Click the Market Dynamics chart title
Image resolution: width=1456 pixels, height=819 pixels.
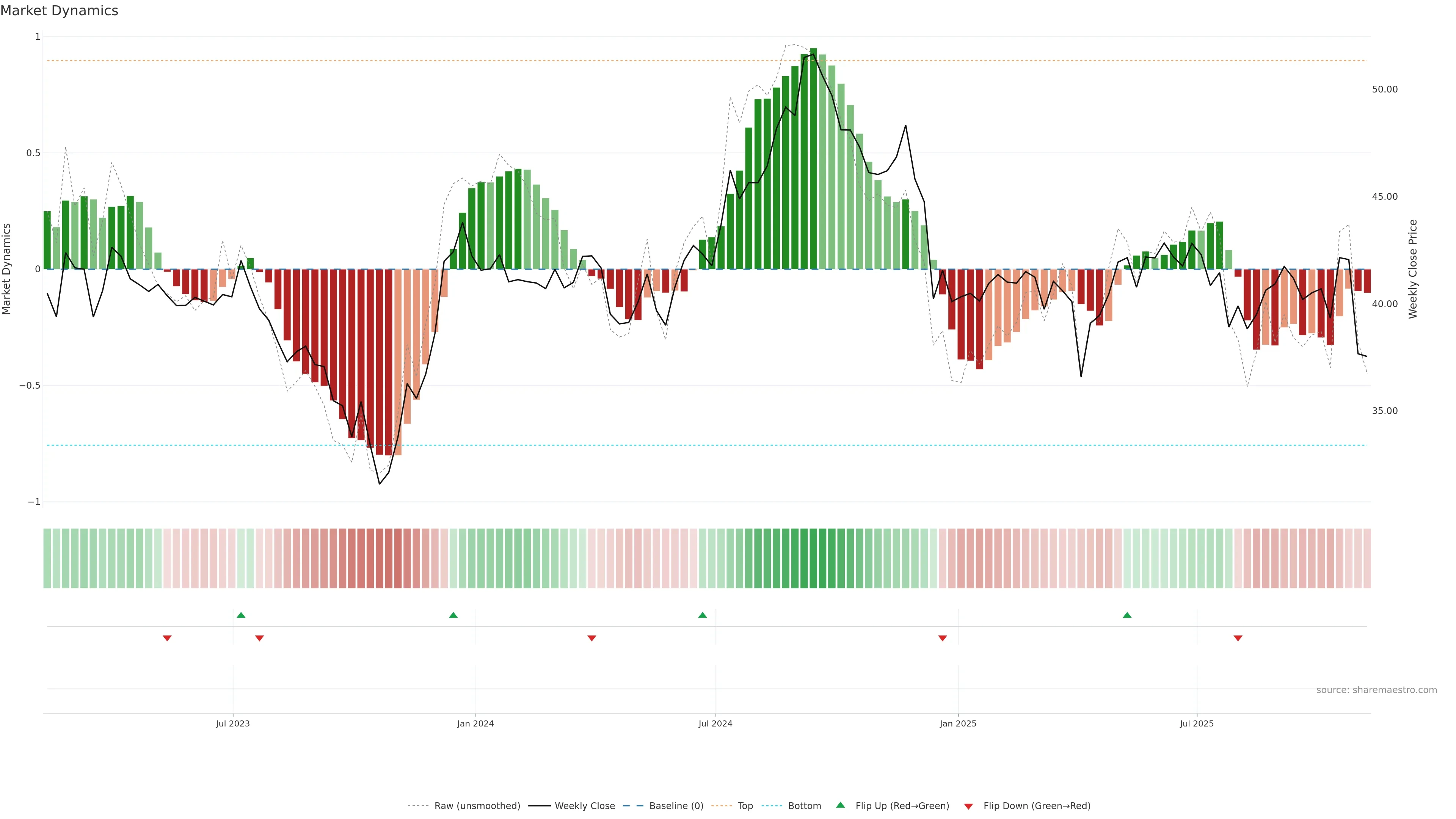(60, 11)
